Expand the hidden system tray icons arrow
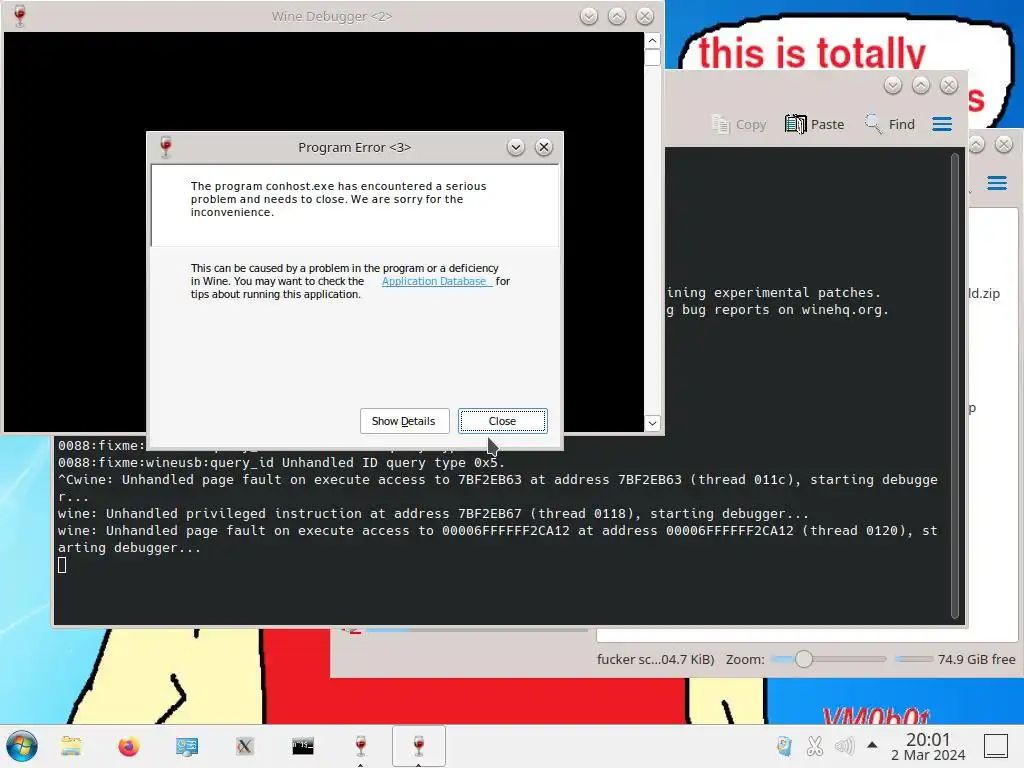Viewport: 1024px width, 768px height. pyautogui.click(x=872, y=745)
